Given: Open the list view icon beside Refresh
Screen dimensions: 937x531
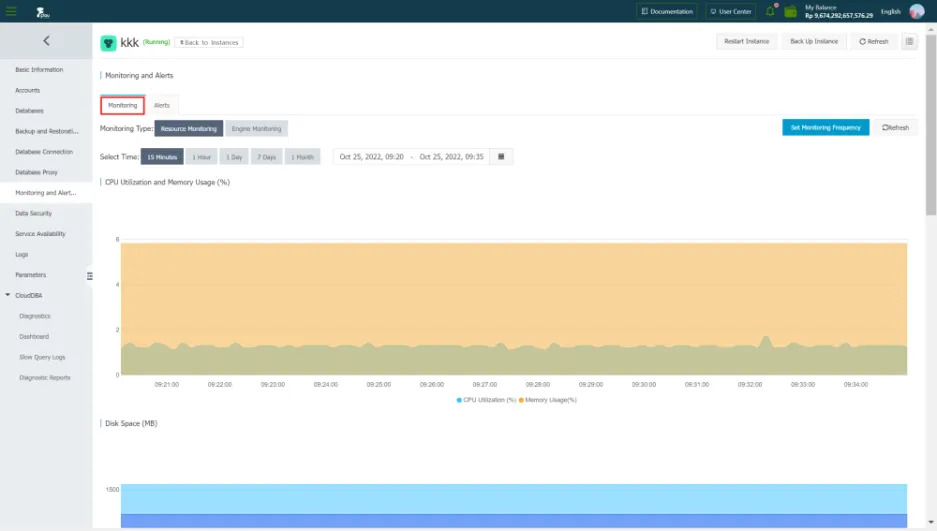Looking at the screenshot, I should (910, 41).
